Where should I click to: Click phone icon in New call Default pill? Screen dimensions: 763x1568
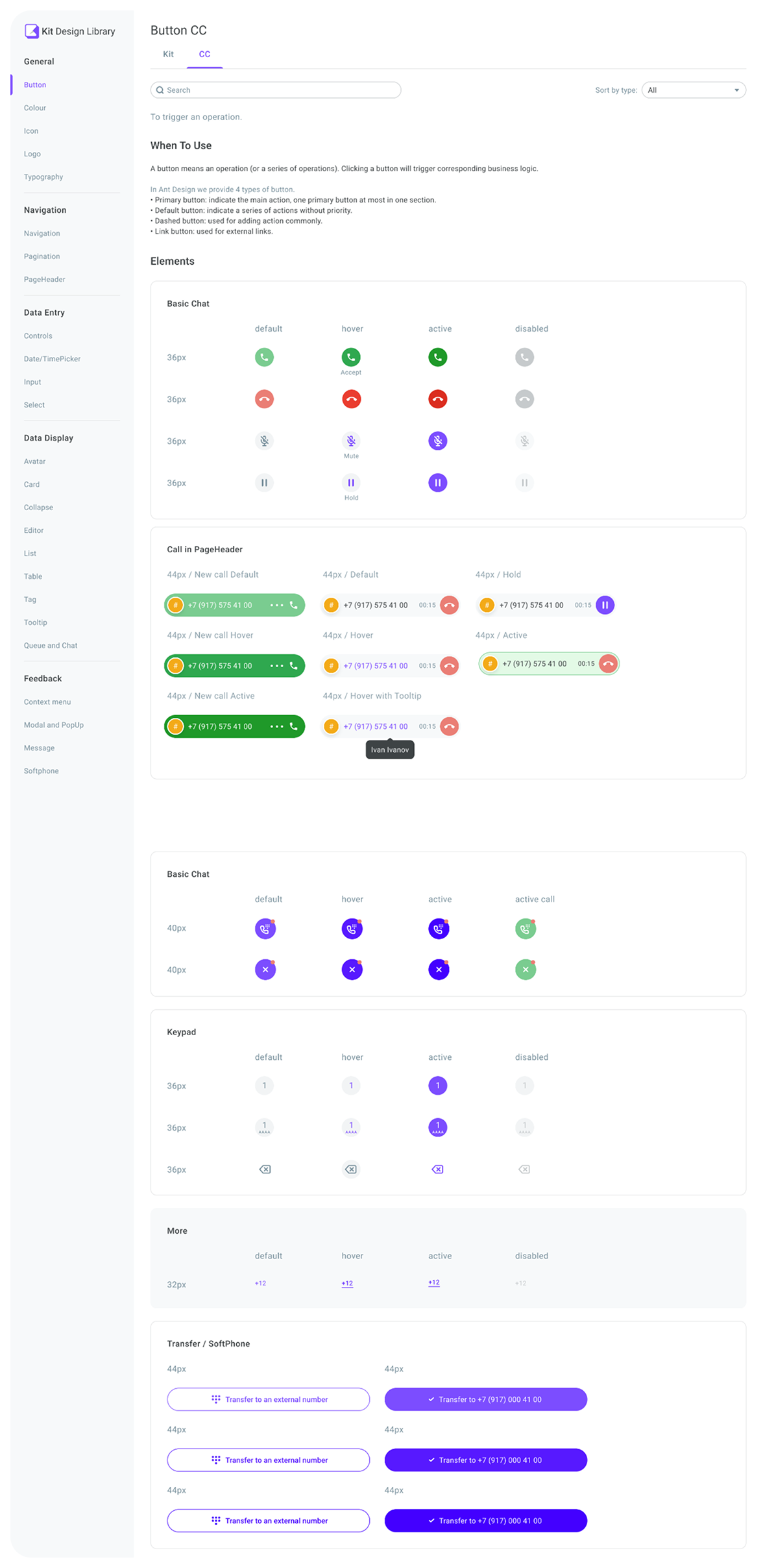pyautogui.click(x=294, y=605)
